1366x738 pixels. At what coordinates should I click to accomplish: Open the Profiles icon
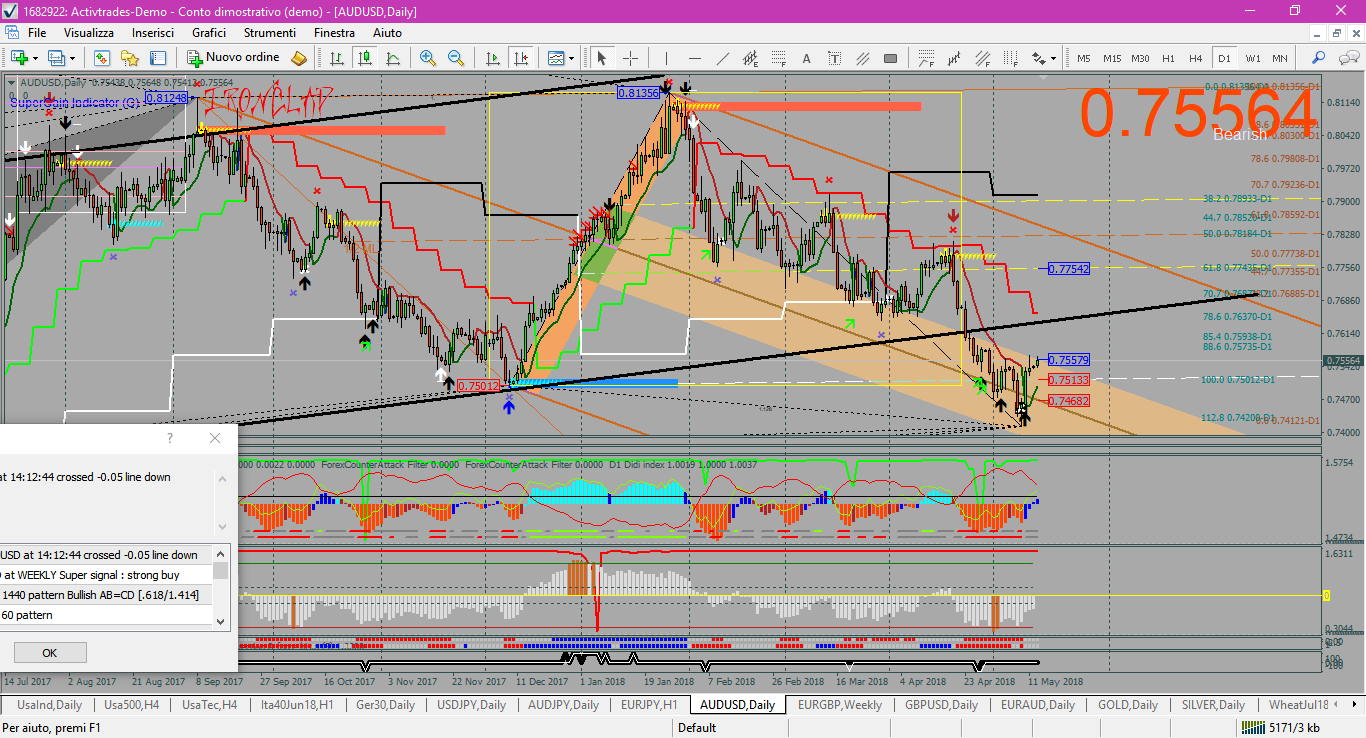point(56,58)
